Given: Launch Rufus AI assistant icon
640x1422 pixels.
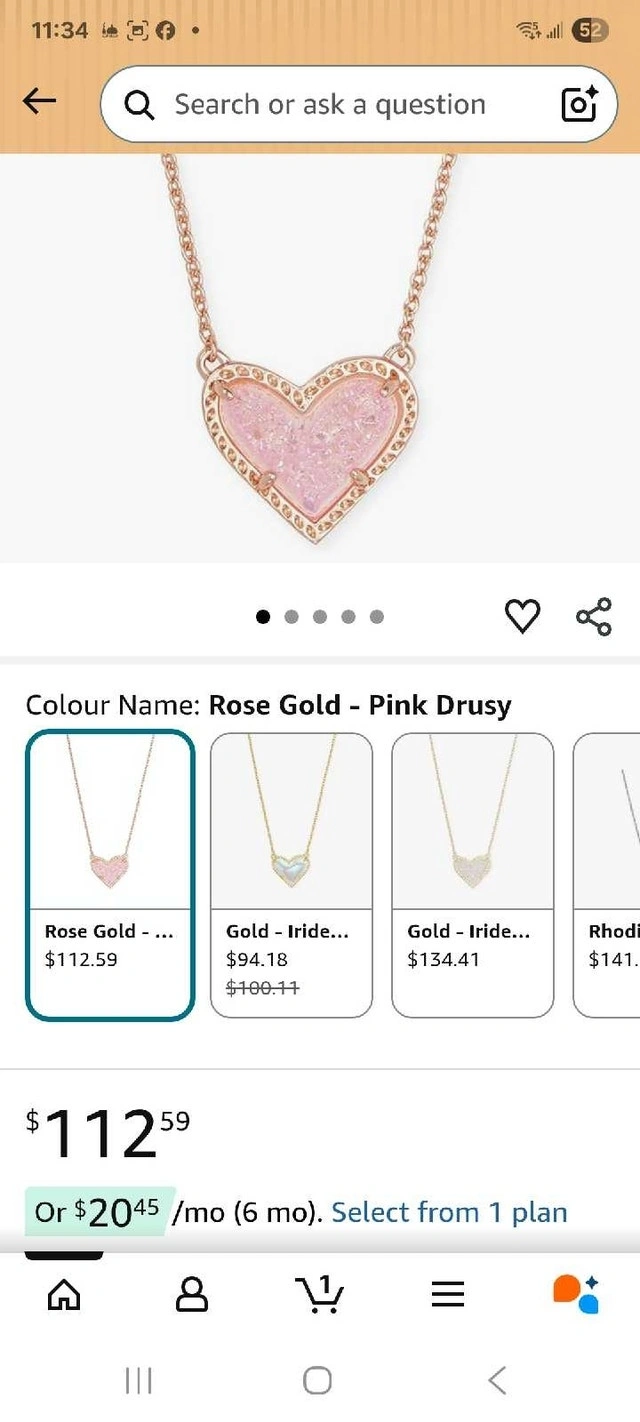Looking at the screenshot, I should pyautogui.click(x=576, y=1293).
